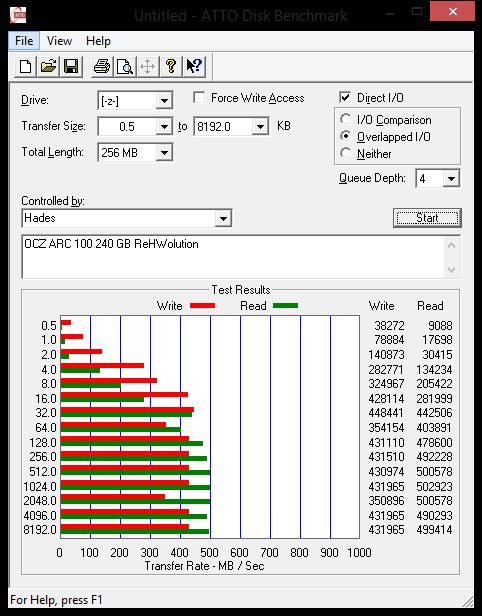Click the Print Preview magnifier icon
This screenshot has width=482, height=616.
tap(125, 66)
